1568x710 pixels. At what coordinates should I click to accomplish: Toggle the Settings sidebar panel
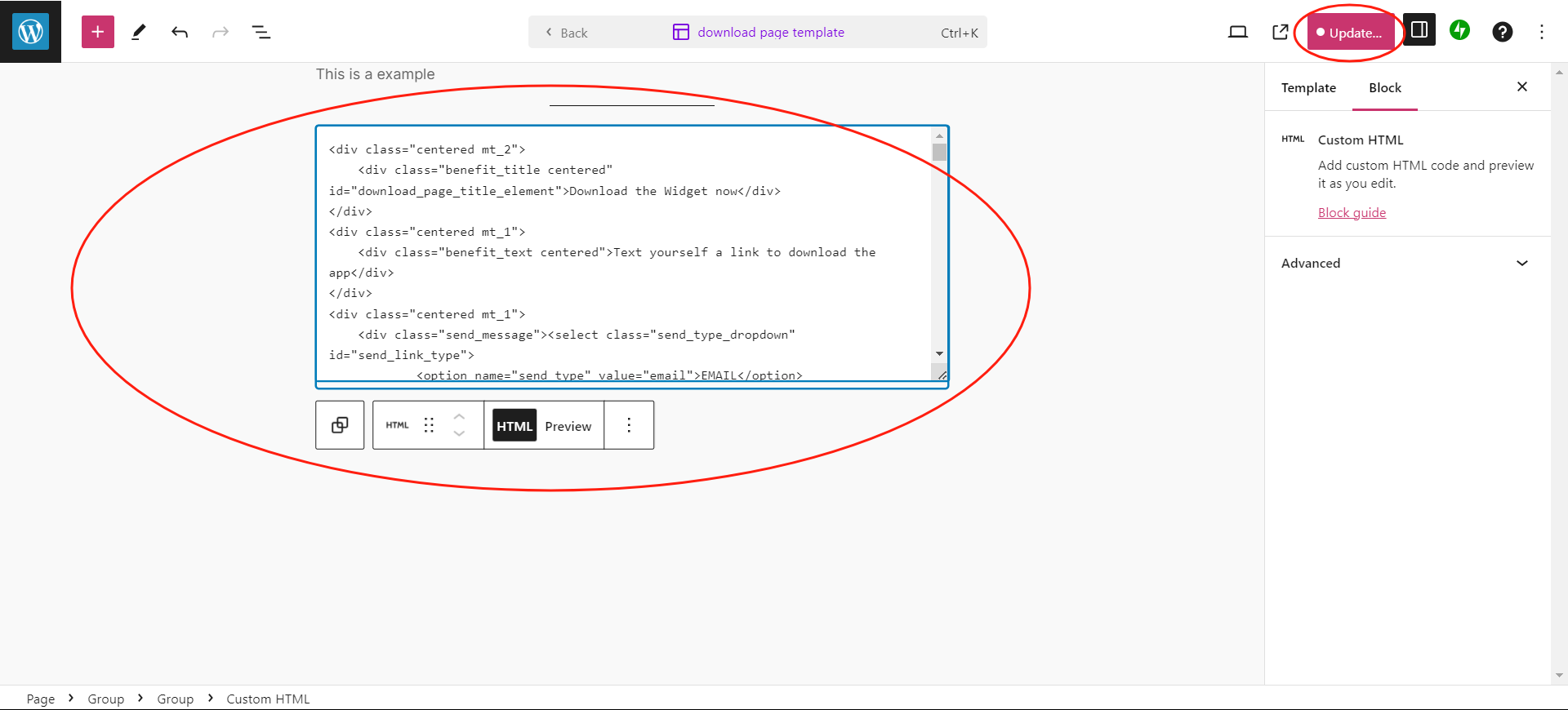tap(1419, 30)
